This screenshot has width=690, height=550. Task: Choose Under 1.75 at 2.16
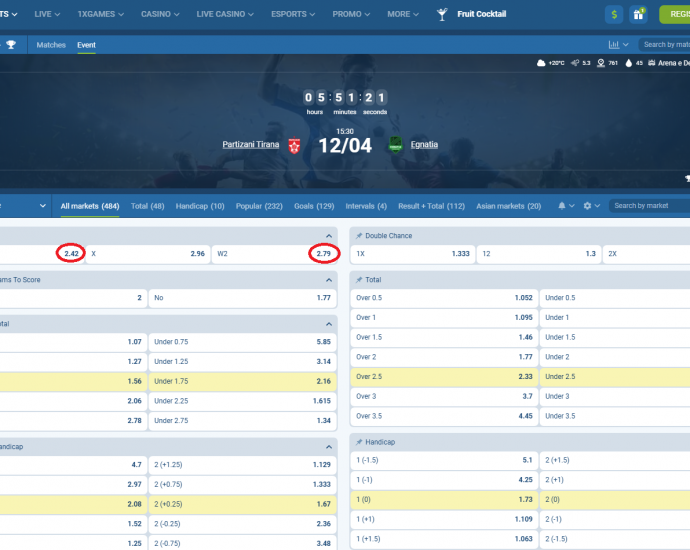point(242,381)
